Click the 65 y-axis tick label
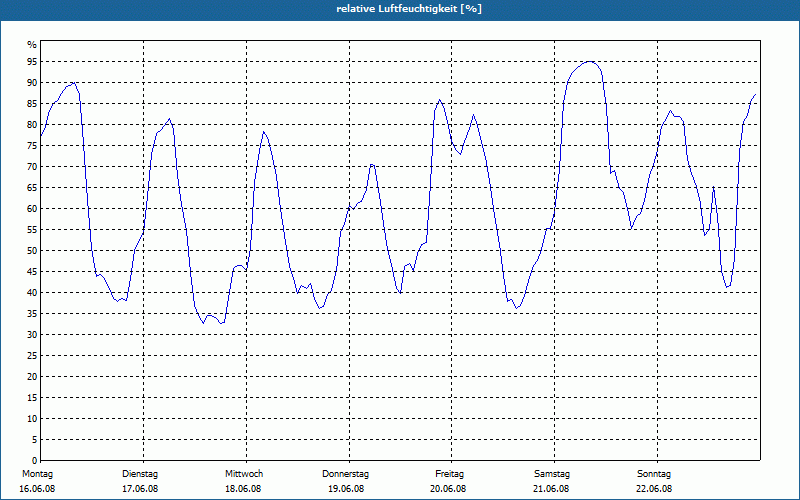Screen dimensions: 800x500 [x=32, y=188]
